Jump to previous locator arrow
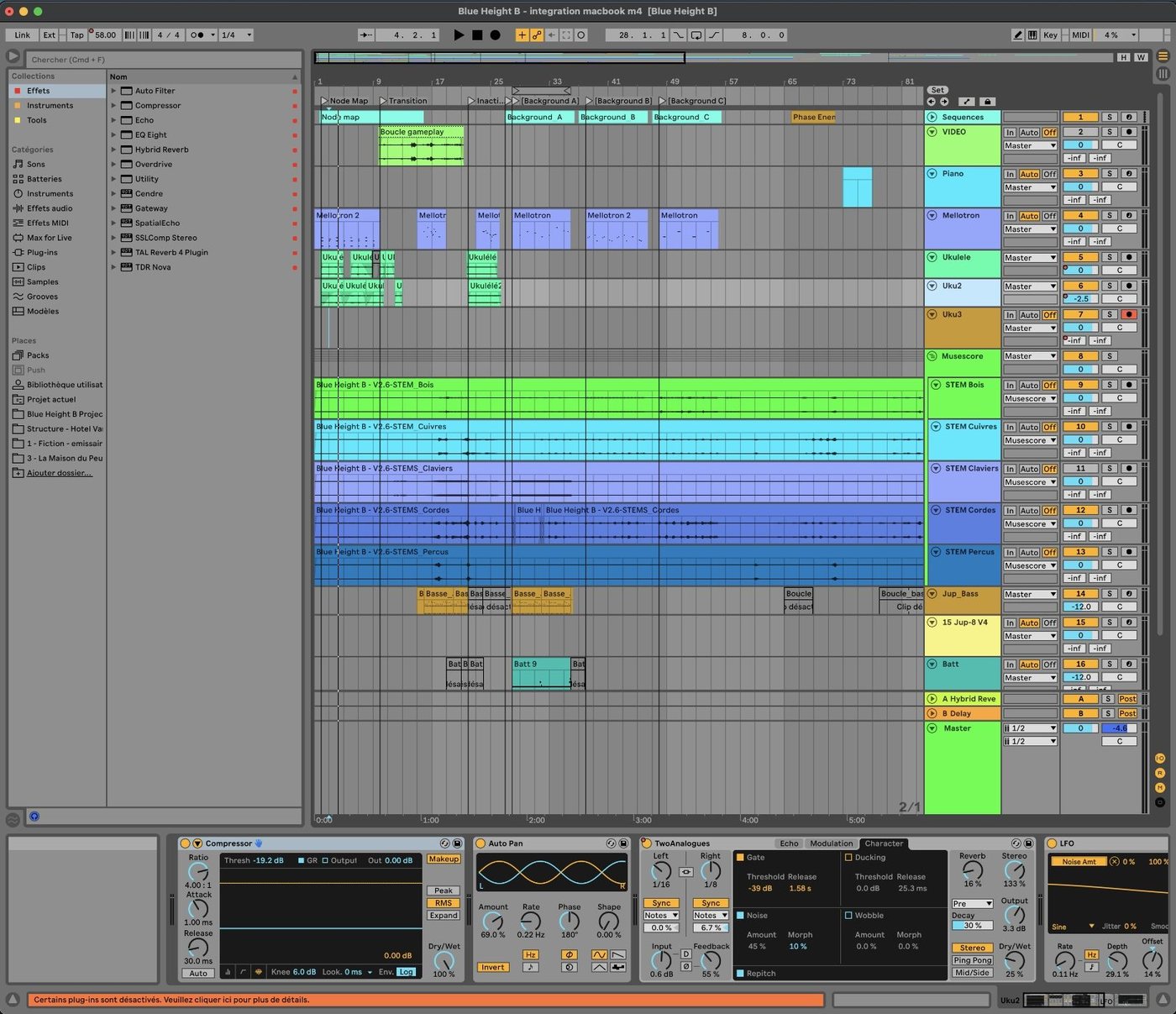Image resolution: width=1176 pixels, height=1014 pixels. (931, 102)
